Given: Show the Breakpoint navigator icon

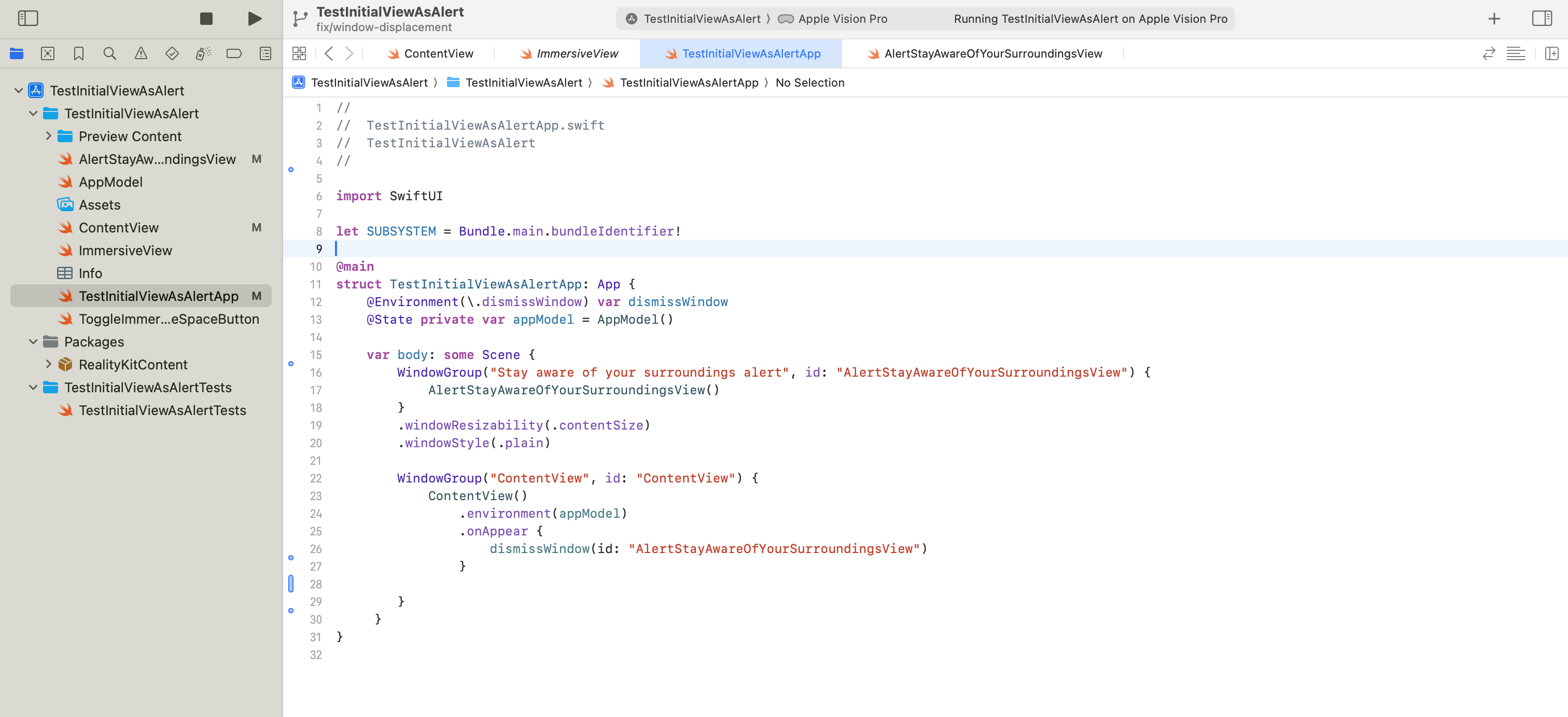Looking at the screenshot, I should coord(234,53).
